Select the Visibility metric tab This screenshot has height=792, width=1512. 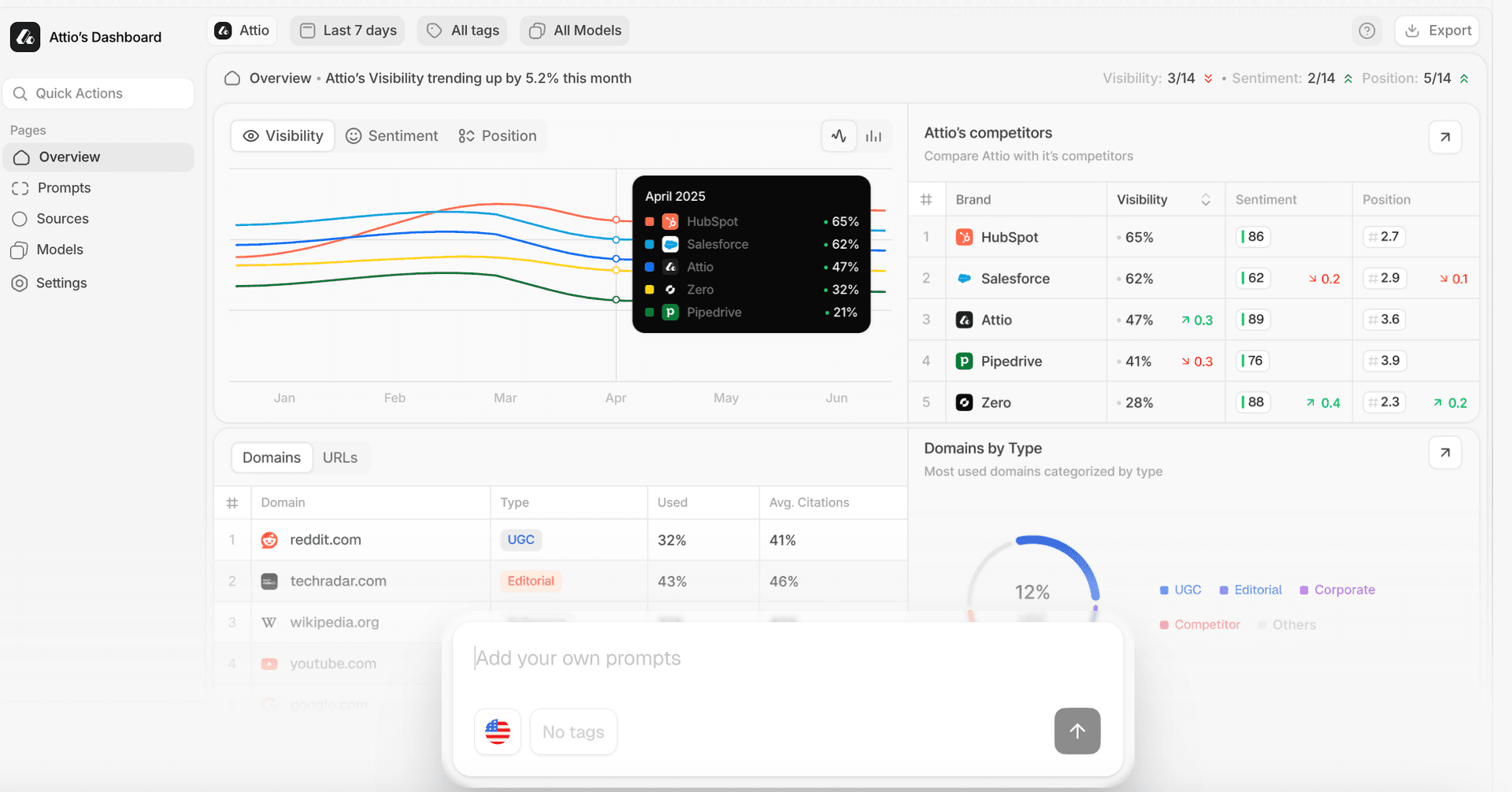(283, 136)
